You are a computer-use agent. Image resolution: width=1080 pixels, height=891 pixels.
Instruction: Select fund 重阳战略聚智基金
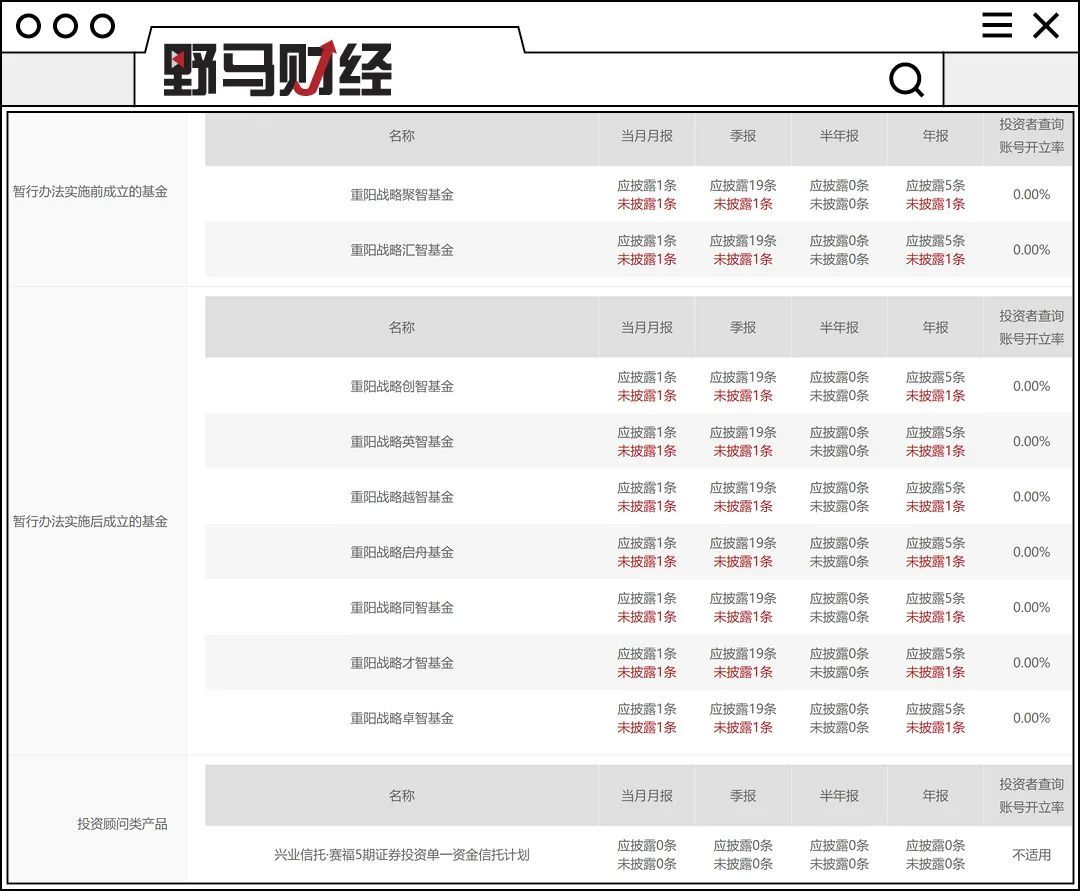pos(402,195)
